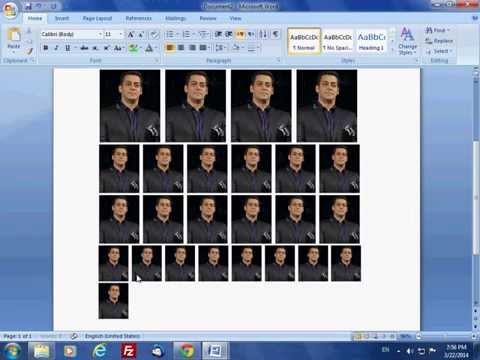Click the Select editing button
This screenshot has width=480, height=360.
tap(439, 51)
